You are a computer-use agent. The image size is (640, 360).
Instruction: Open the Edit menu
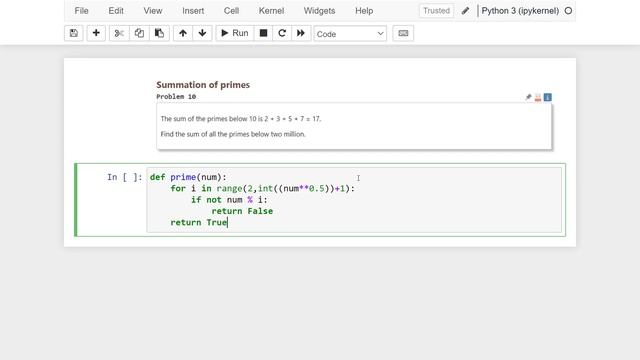point(116,11)
